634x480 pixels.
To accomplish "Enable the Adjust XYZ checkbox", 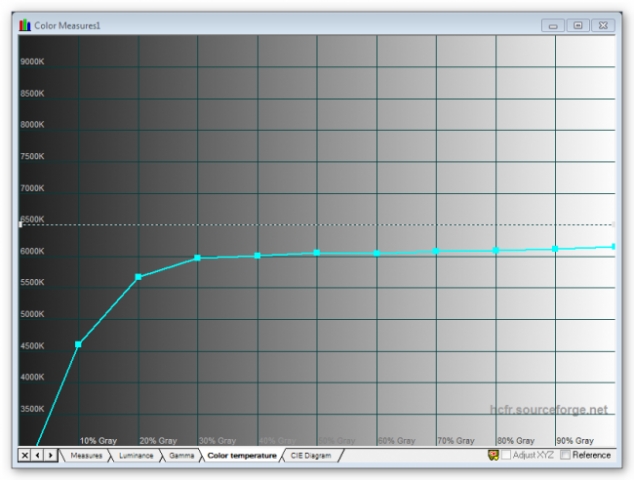I will pyautogui.click(x=506, y=455).
